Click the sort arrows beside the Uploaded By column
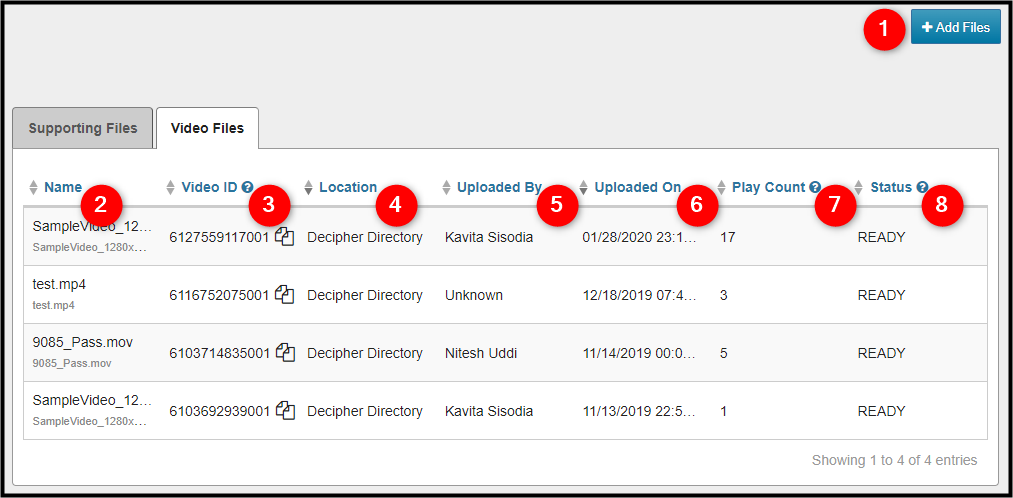Viewport: 1013px width, 498px height. click(446, 187)
